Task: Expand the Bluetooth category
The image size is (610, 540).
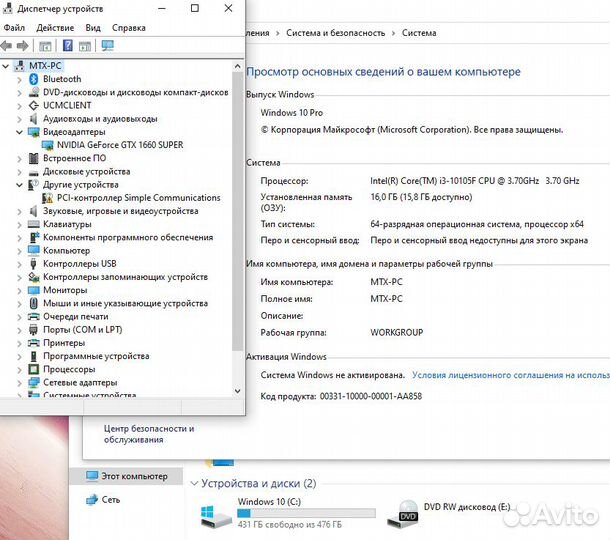Action: 19,79
